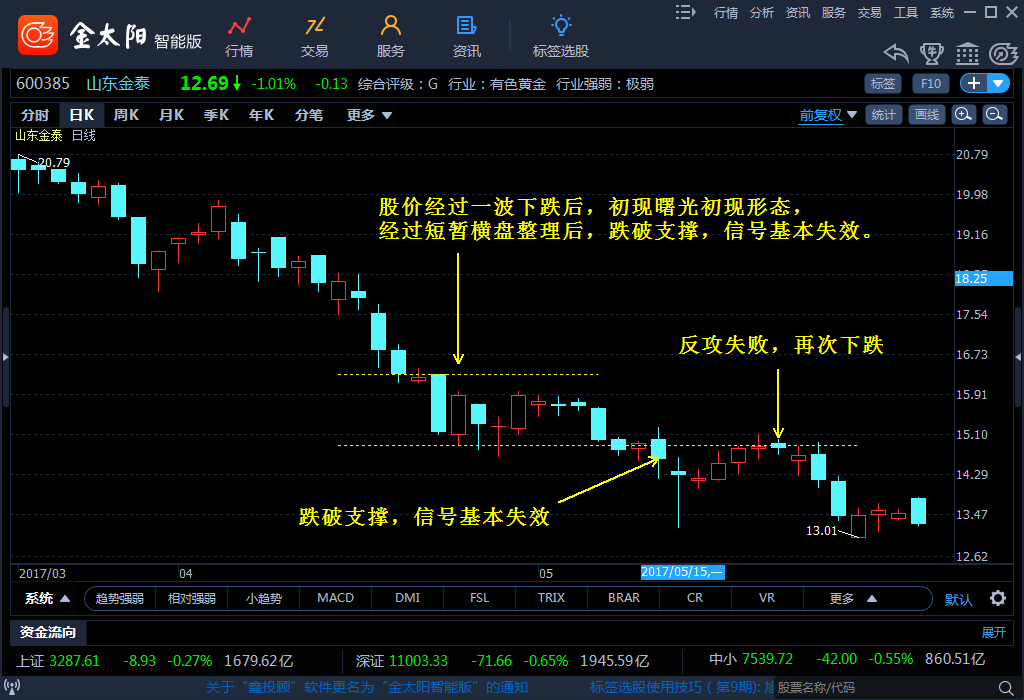Click the zoom in magnifier icon
This screenshot has width=1024, height=700.
963,115
